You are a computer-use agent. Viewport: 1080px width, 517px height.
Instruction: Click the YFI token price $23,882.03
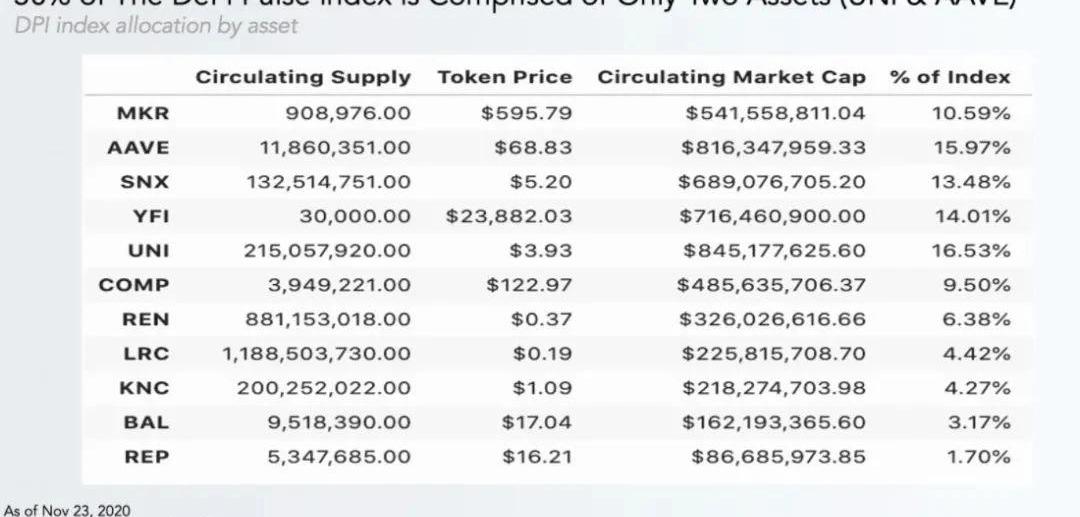point(509,216)
